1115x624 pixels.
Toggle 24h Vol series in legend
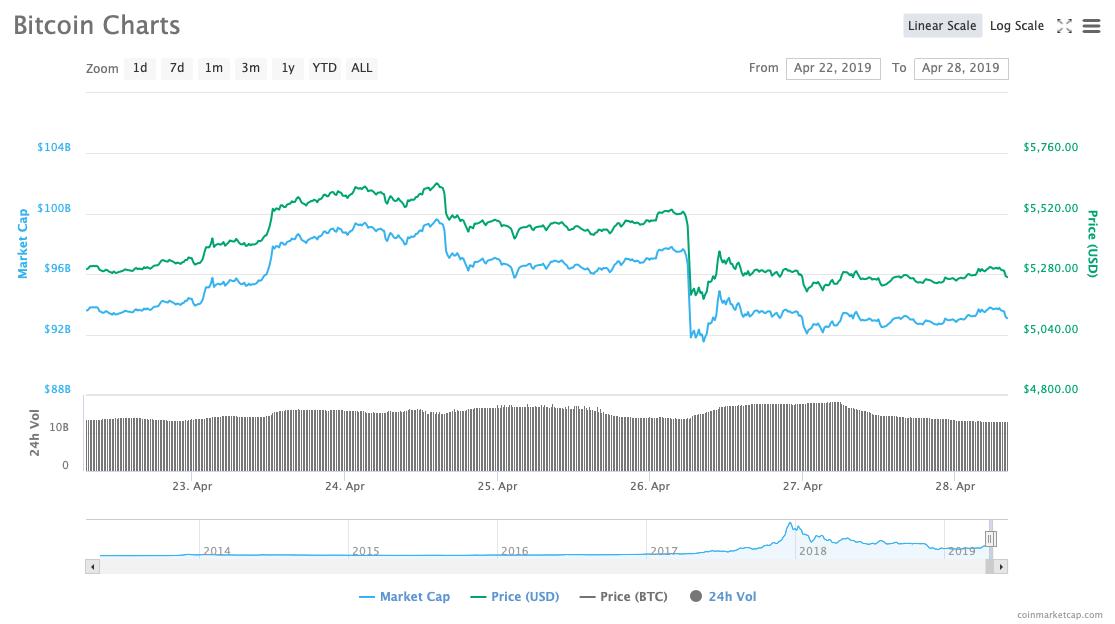click(723, 597)
